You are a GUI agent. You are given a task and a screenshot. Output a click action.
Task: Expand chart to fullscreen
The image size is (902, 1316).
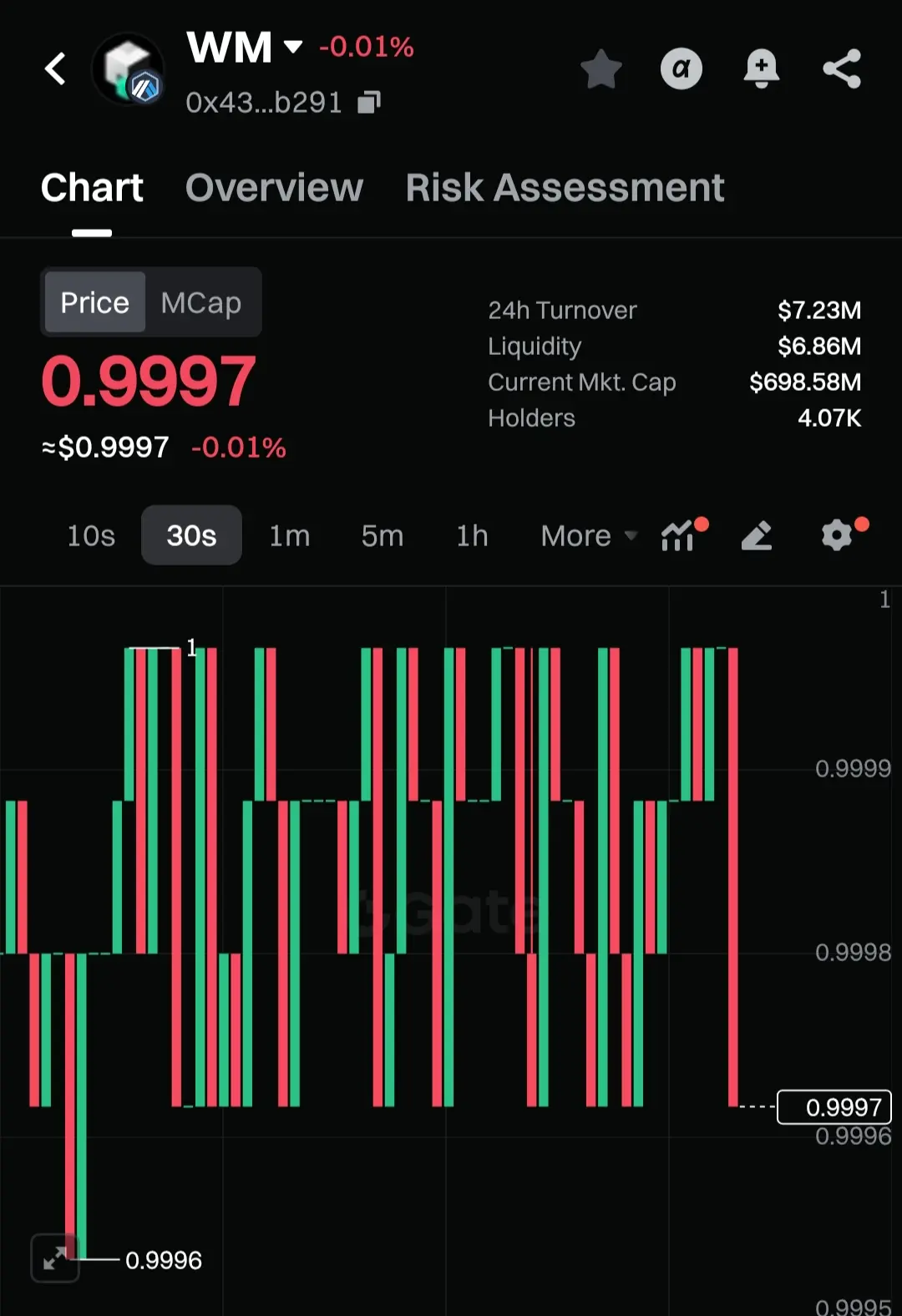55,1258
